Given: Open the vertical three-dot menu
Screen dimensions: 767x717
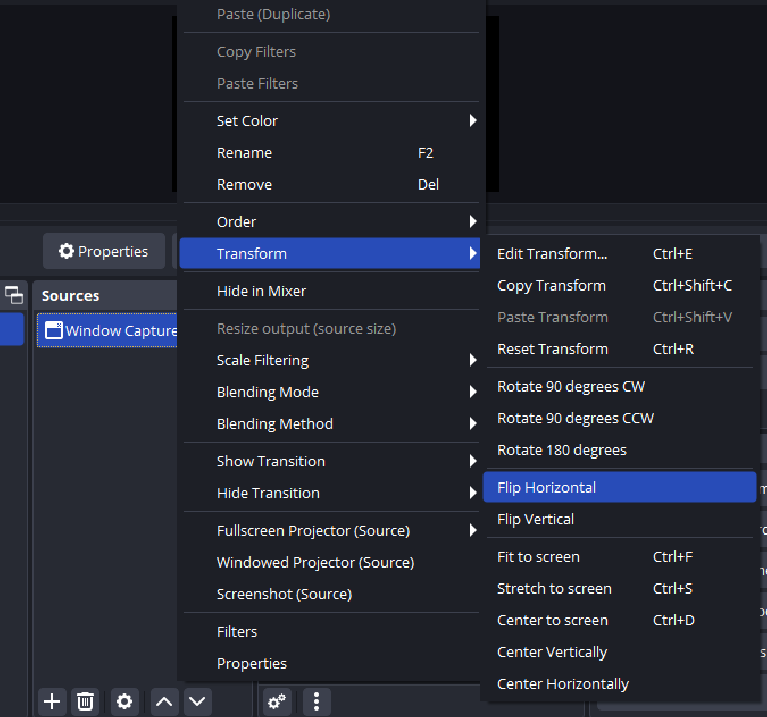Looking at the screenshot, I should point(316,702).
